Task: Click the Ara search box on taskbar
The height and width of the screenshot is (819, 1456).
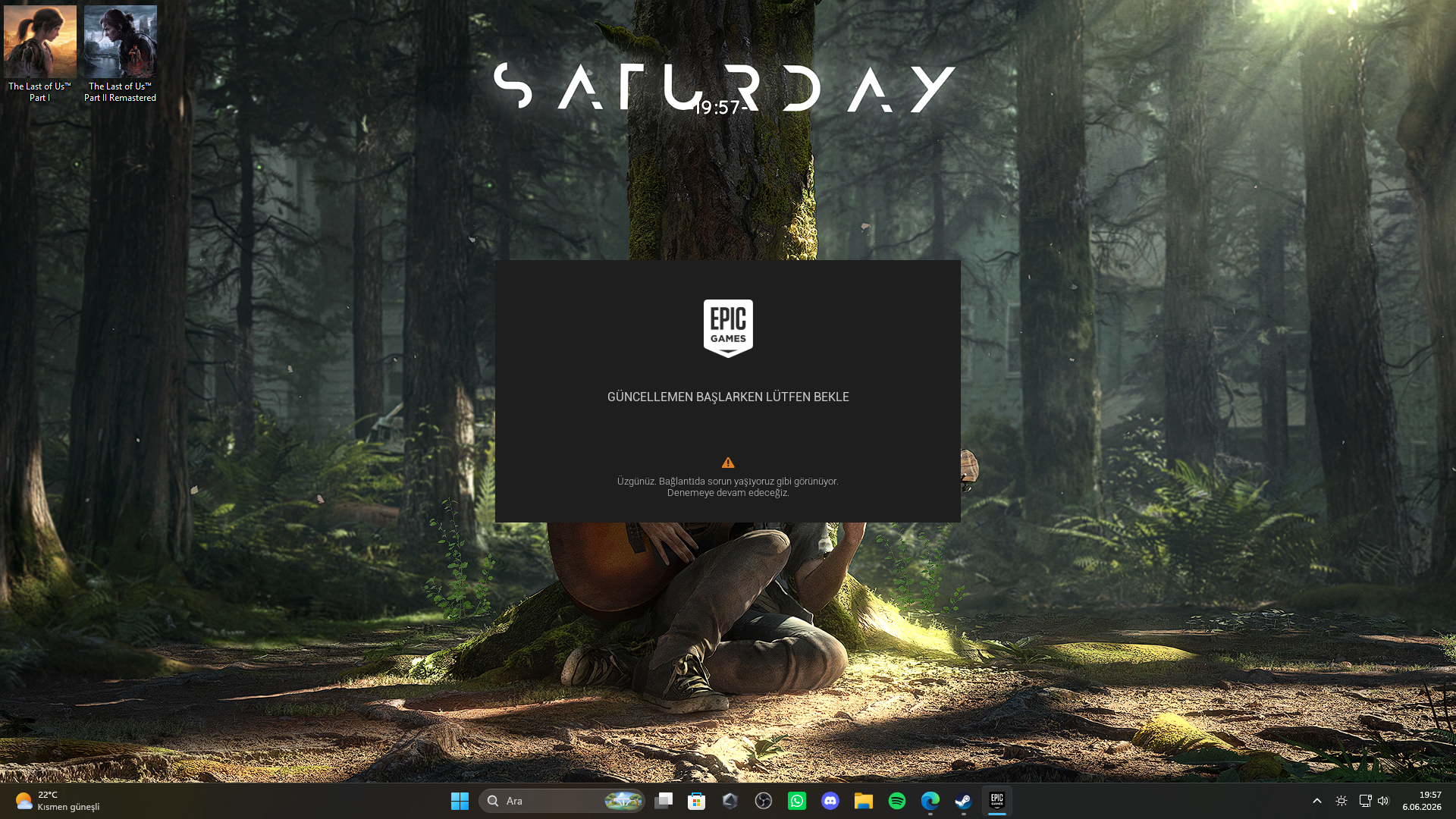Action: 561,801
